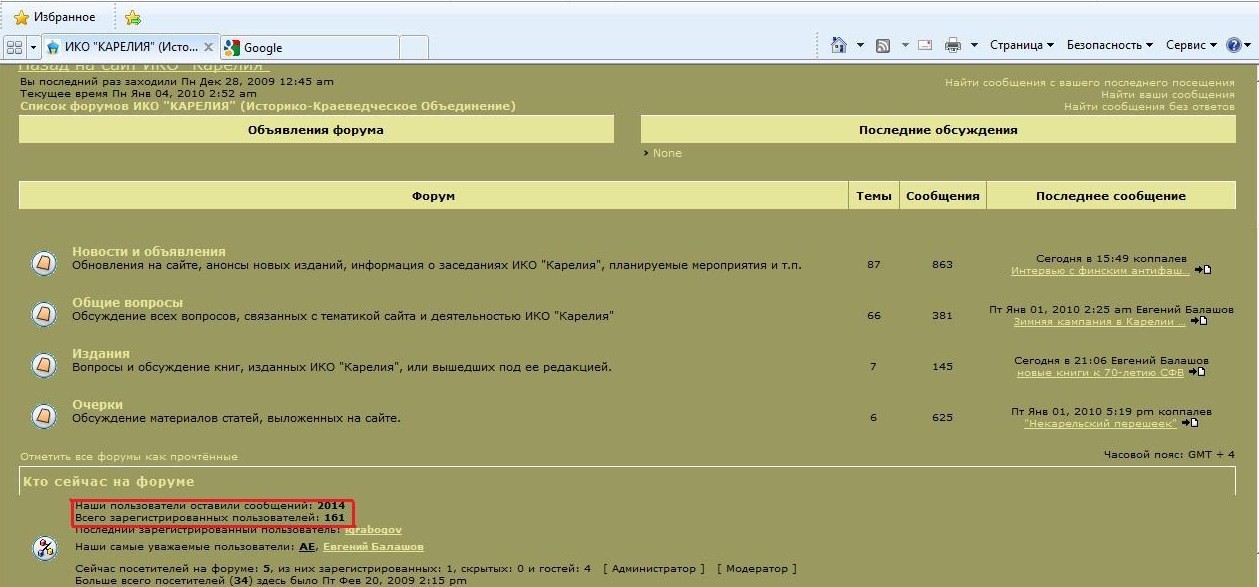Click the Print toolbar icon
1259x587 pixels.
[x=953, y=45]
